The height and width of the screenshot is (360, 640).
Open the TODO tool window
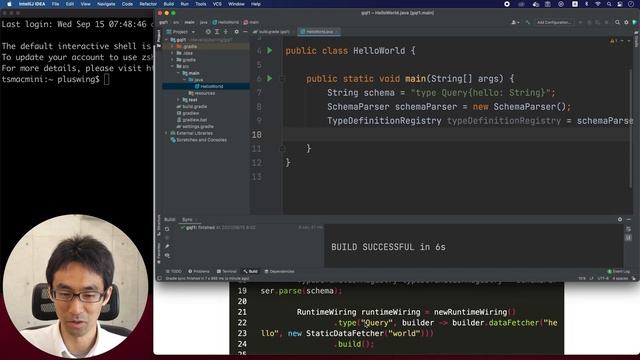[x=173, y=271]
